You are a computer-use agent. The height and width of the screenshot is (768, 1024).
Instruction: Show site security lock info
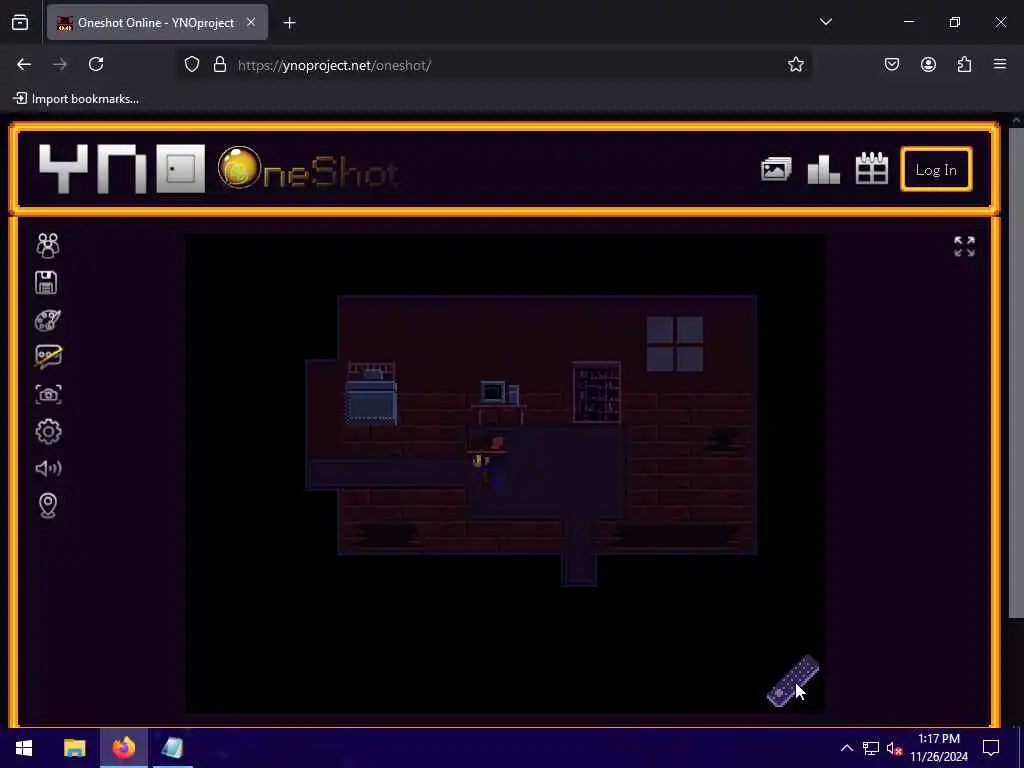(219, 64)
